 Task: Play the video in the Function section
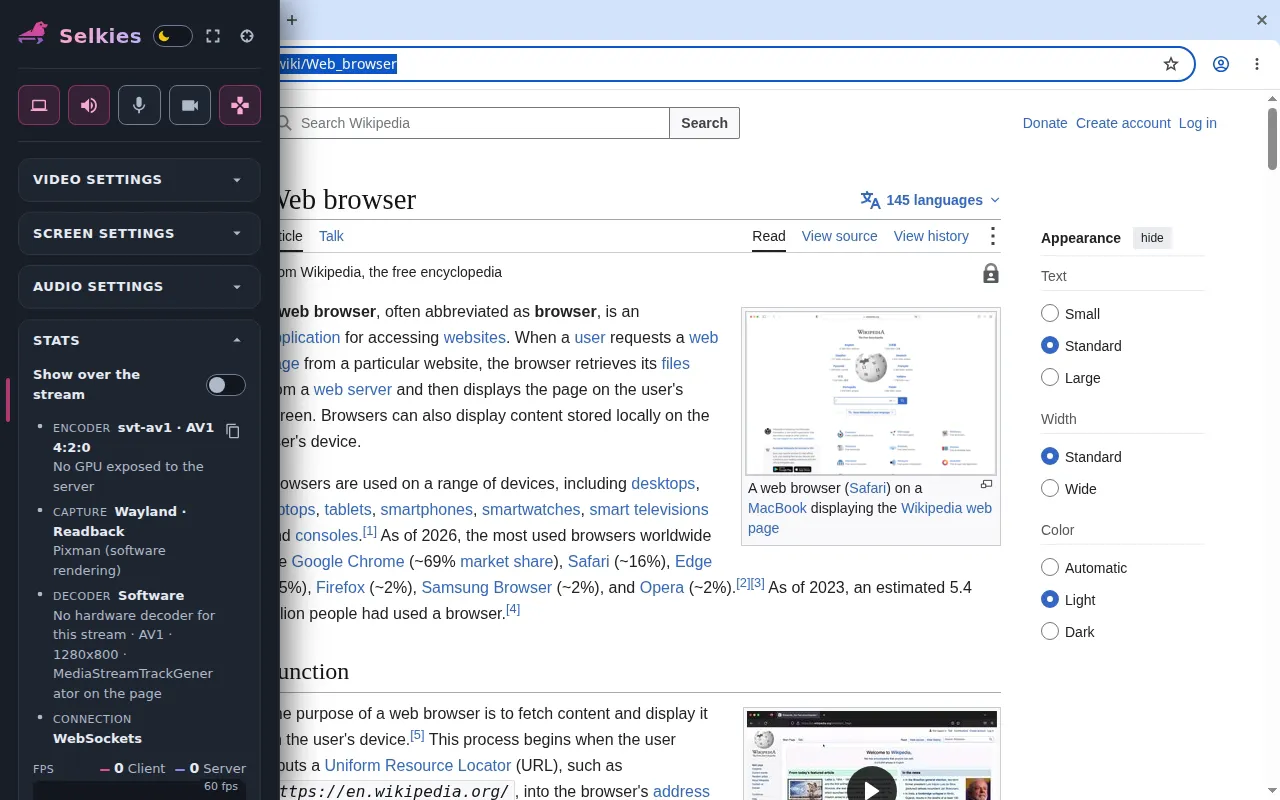pyautogui.click(x=872, y=789)
